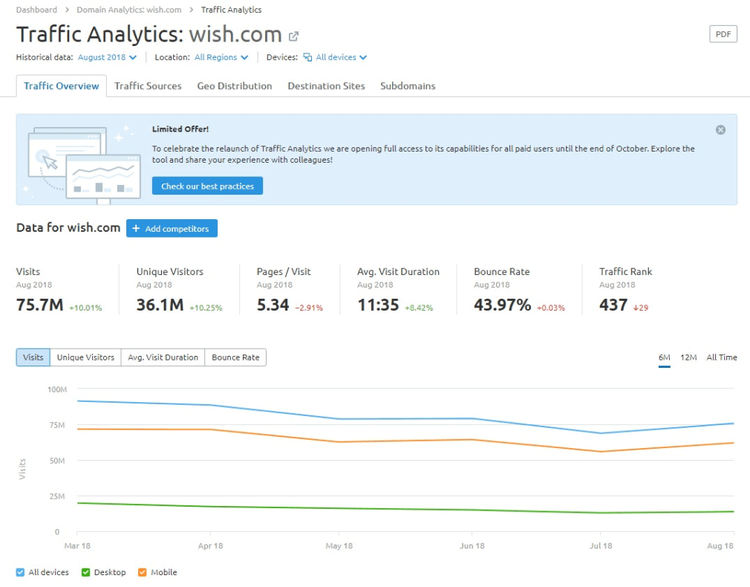Close the Limited Offer banner
This screenshot has width=750, height=587.
(x=720, y=130)
